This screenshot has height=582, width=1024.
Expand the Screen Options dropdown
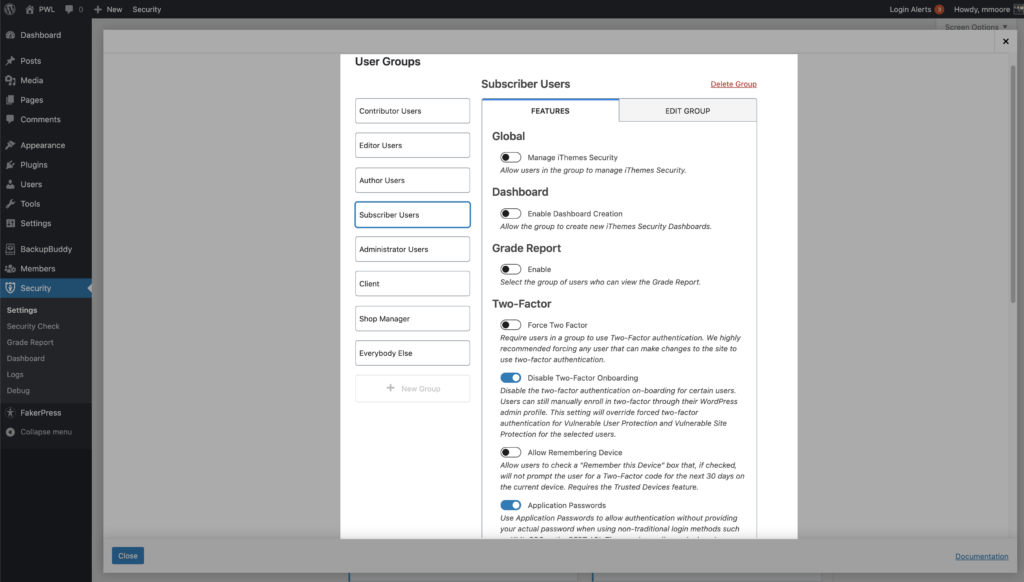pos(976,27)
